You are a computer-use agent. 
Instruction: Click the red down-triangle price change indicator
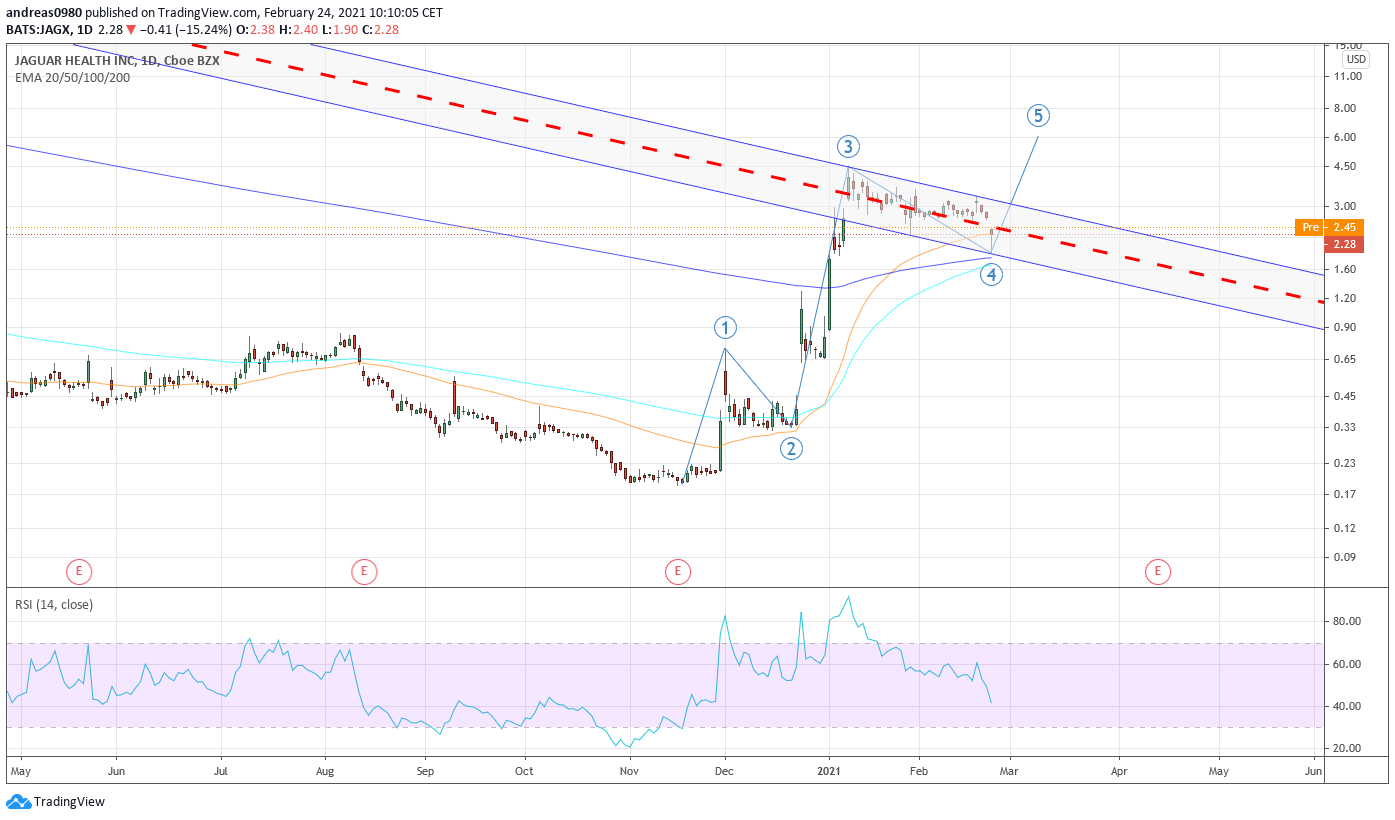tap(131, 29)
